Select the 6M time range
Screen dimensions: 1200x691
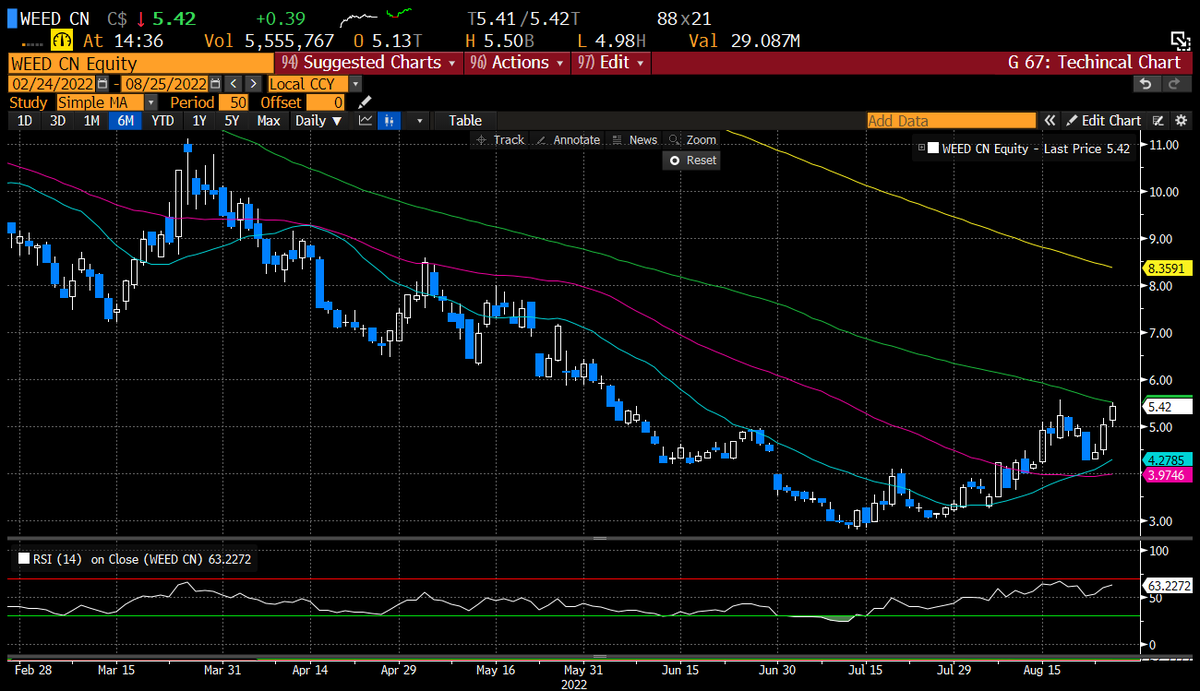point(125,120)
